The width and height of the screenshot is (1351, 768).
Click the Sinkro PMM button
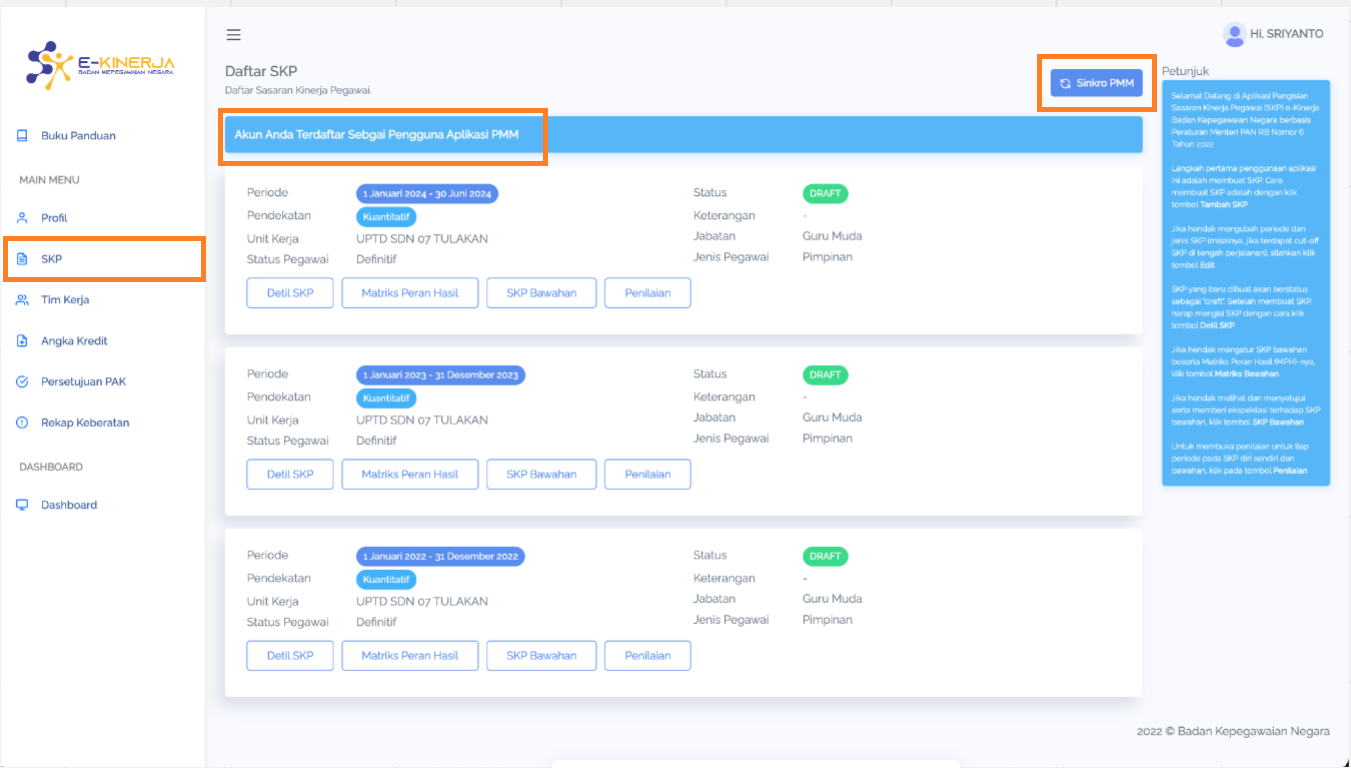pos(1096,83)
